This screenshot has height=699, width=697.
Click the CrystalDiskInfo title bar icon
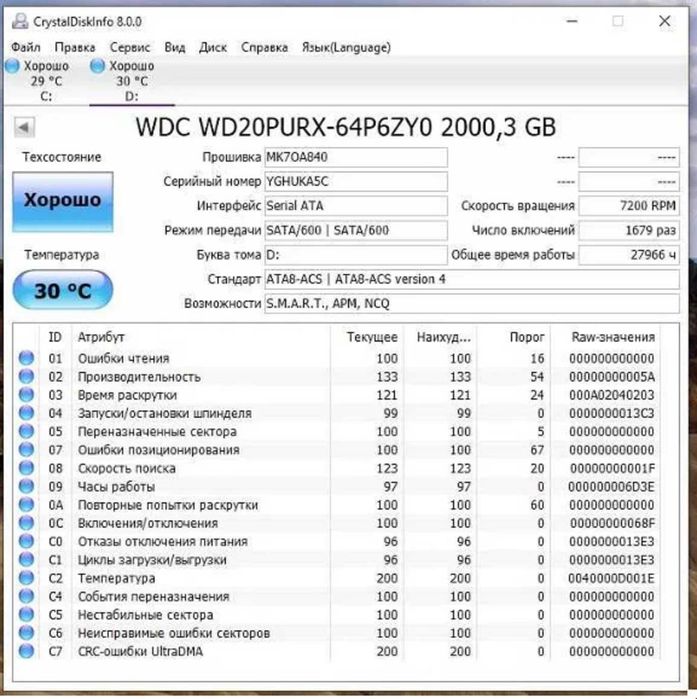(20, 21)
